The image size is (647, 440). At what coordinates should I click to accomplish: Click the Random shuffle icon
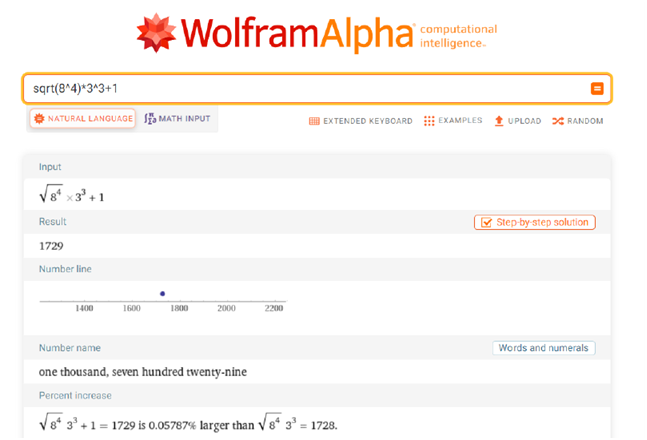click(x=558, y=121)
